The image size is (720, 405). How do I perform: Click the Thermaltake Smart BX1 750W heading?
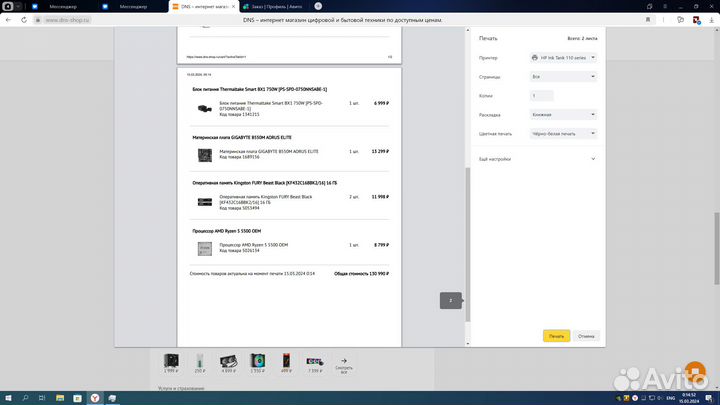point(259,90)
